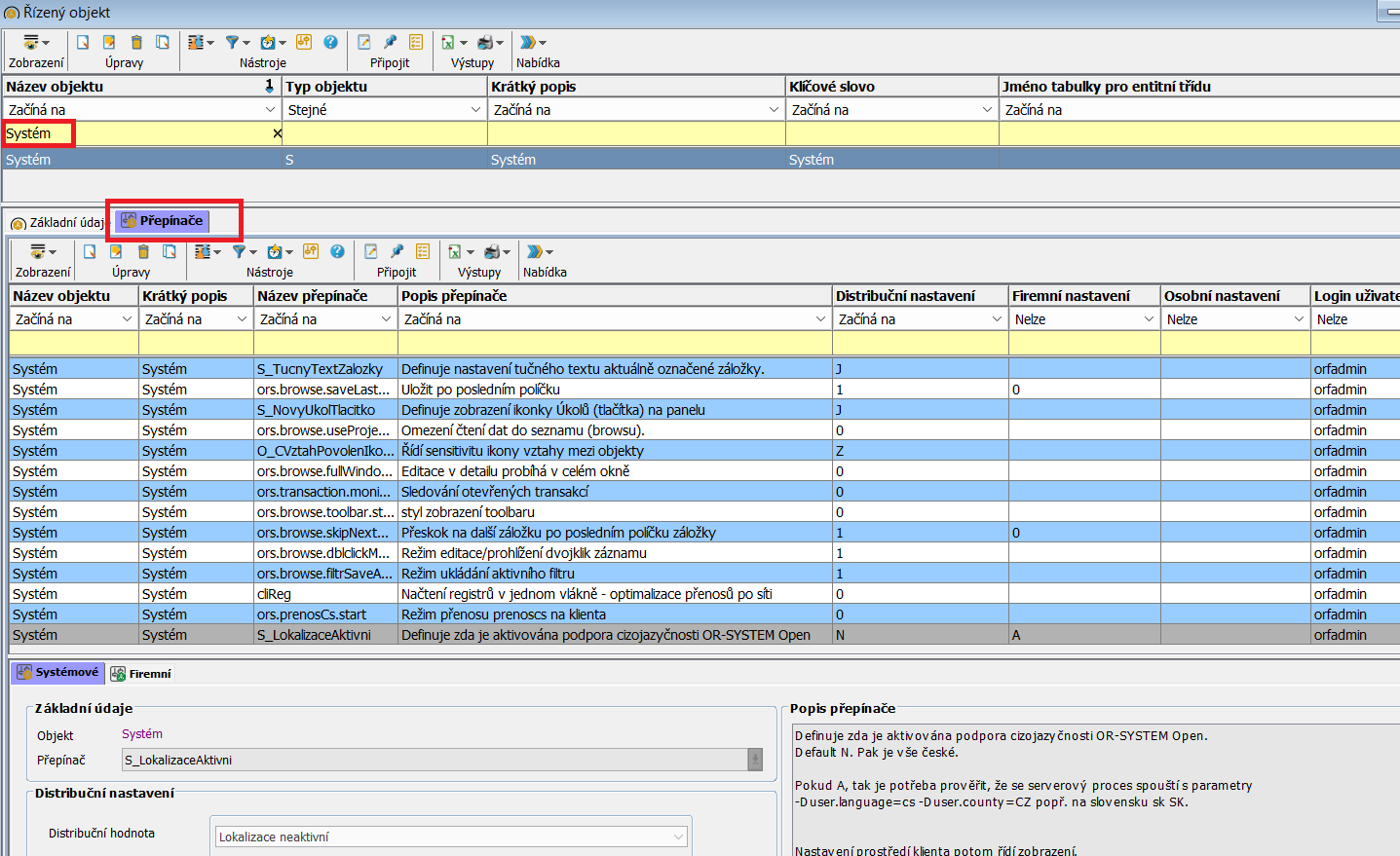Screen dimensions: 1400x856
Task: Click the pushpin icon in the Přepínače toolbar
Action: point(397,251)
